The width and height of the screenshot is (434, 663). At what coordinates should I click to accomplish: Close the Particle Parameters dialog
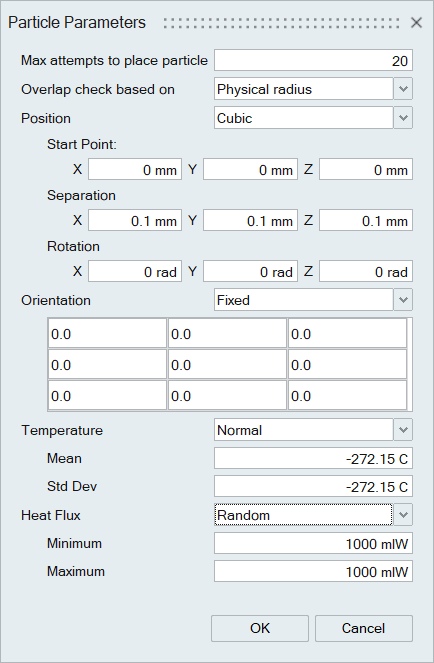point(416,23)
